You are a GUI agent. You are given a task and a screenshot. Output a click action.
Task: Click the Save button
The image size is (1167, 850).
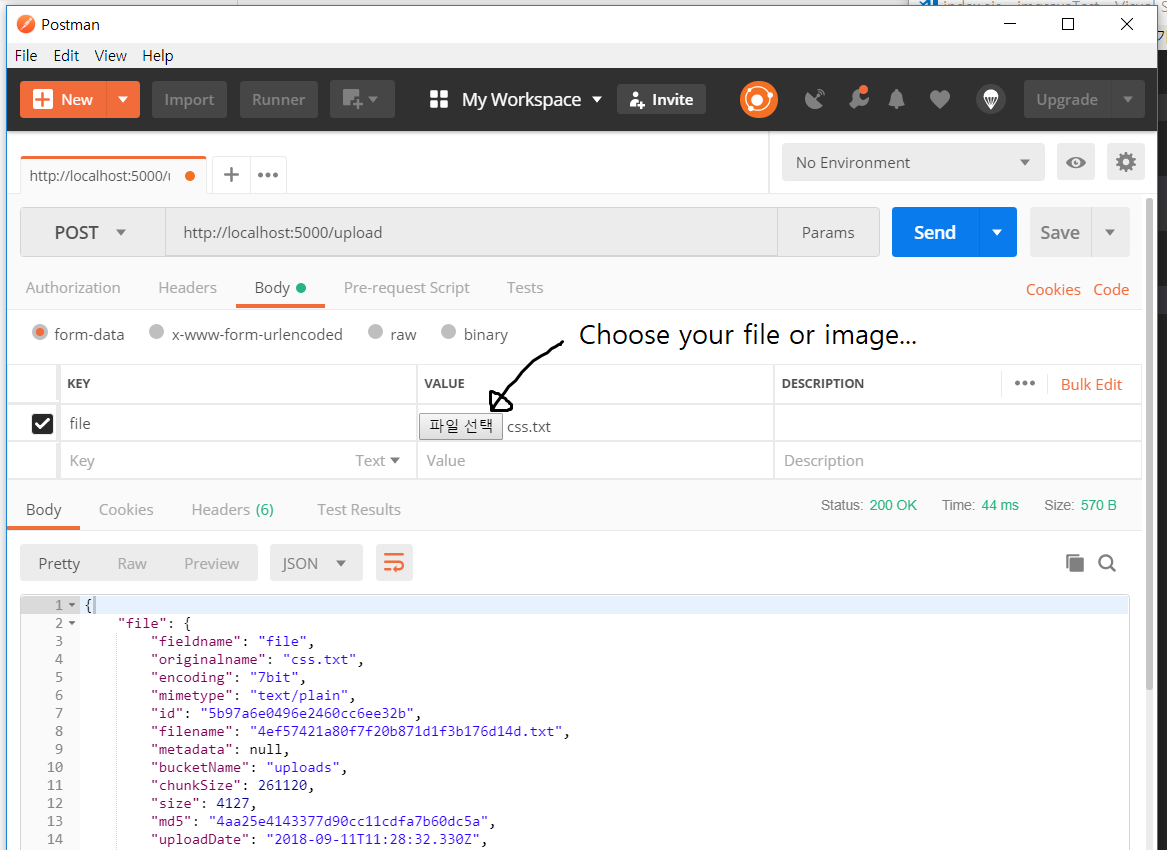(1060, 232)
